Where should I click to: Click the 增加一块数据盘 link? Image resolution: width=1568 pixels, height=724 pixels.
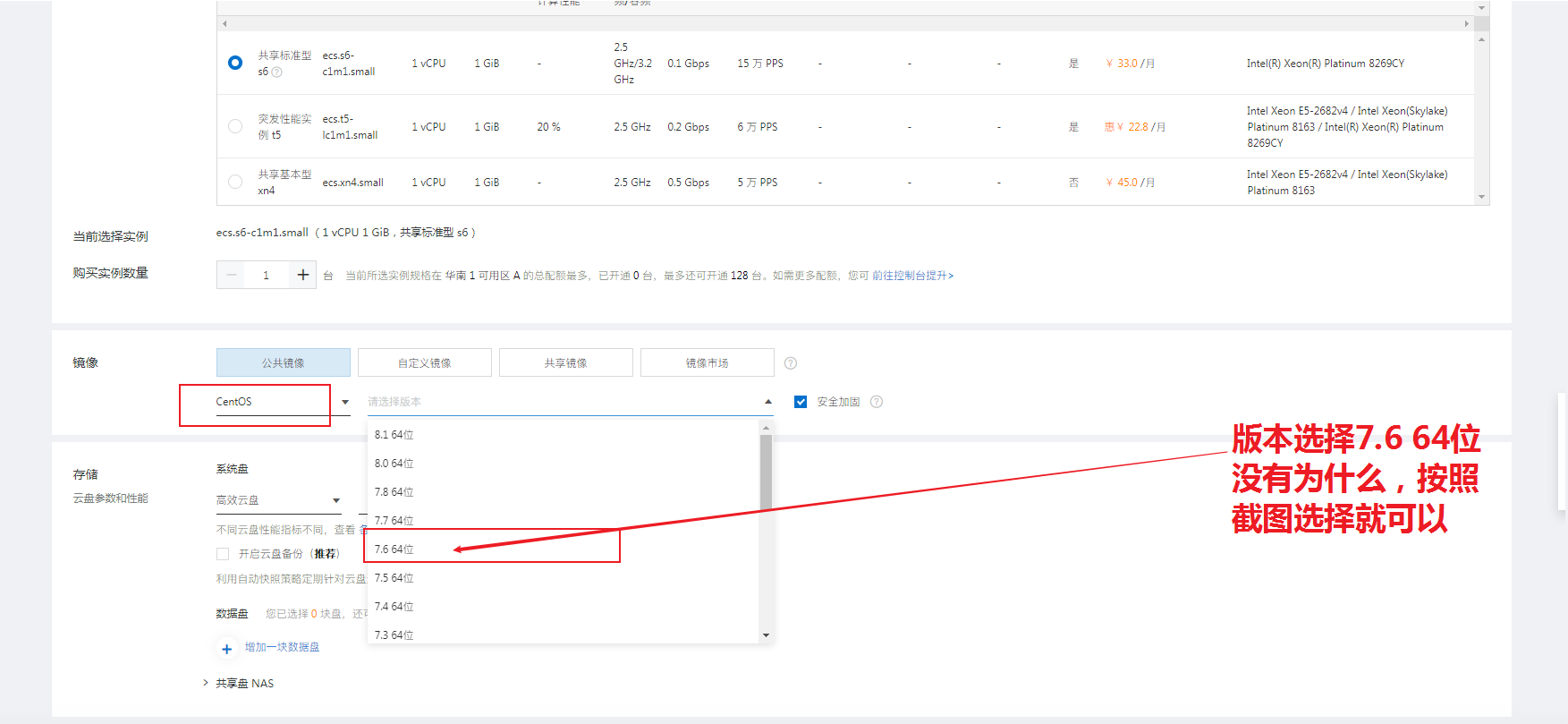coord(283,647)
